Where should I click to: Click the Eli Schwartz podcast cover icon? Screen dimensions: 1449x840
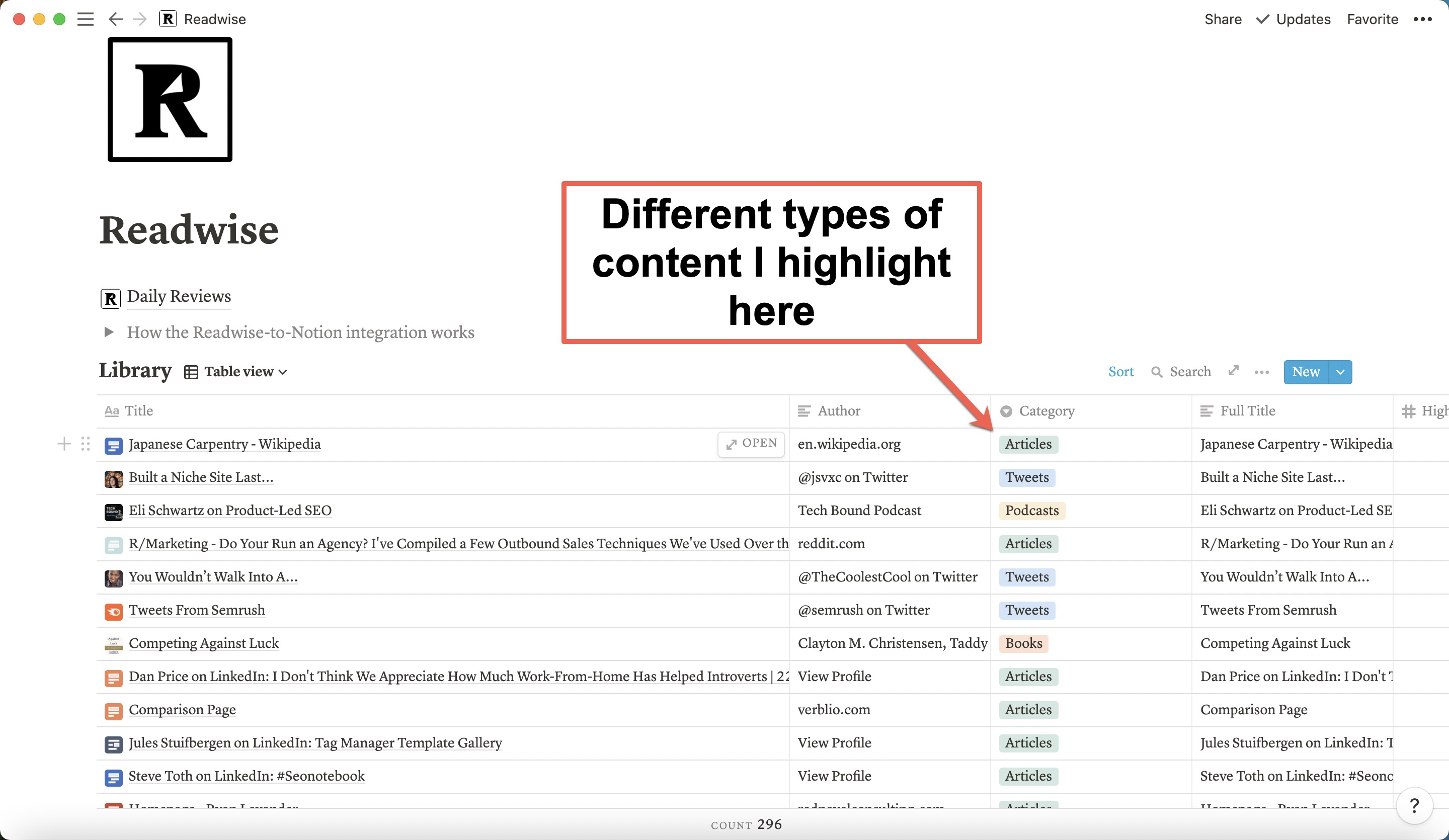click(x=113, y=512)
